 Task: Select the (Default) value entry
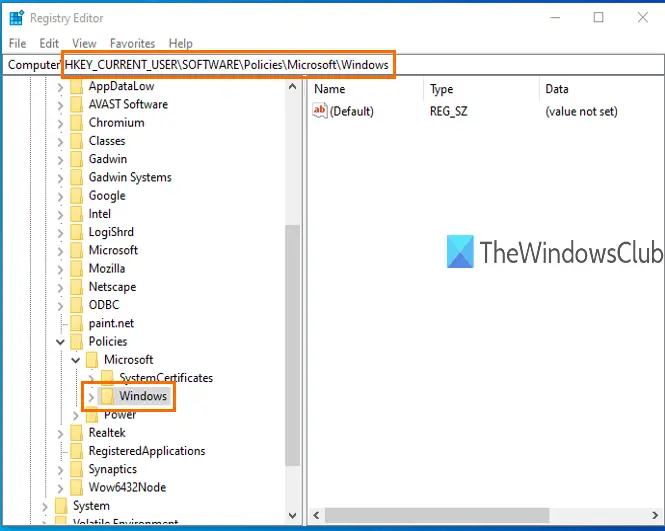pos(352,111)
